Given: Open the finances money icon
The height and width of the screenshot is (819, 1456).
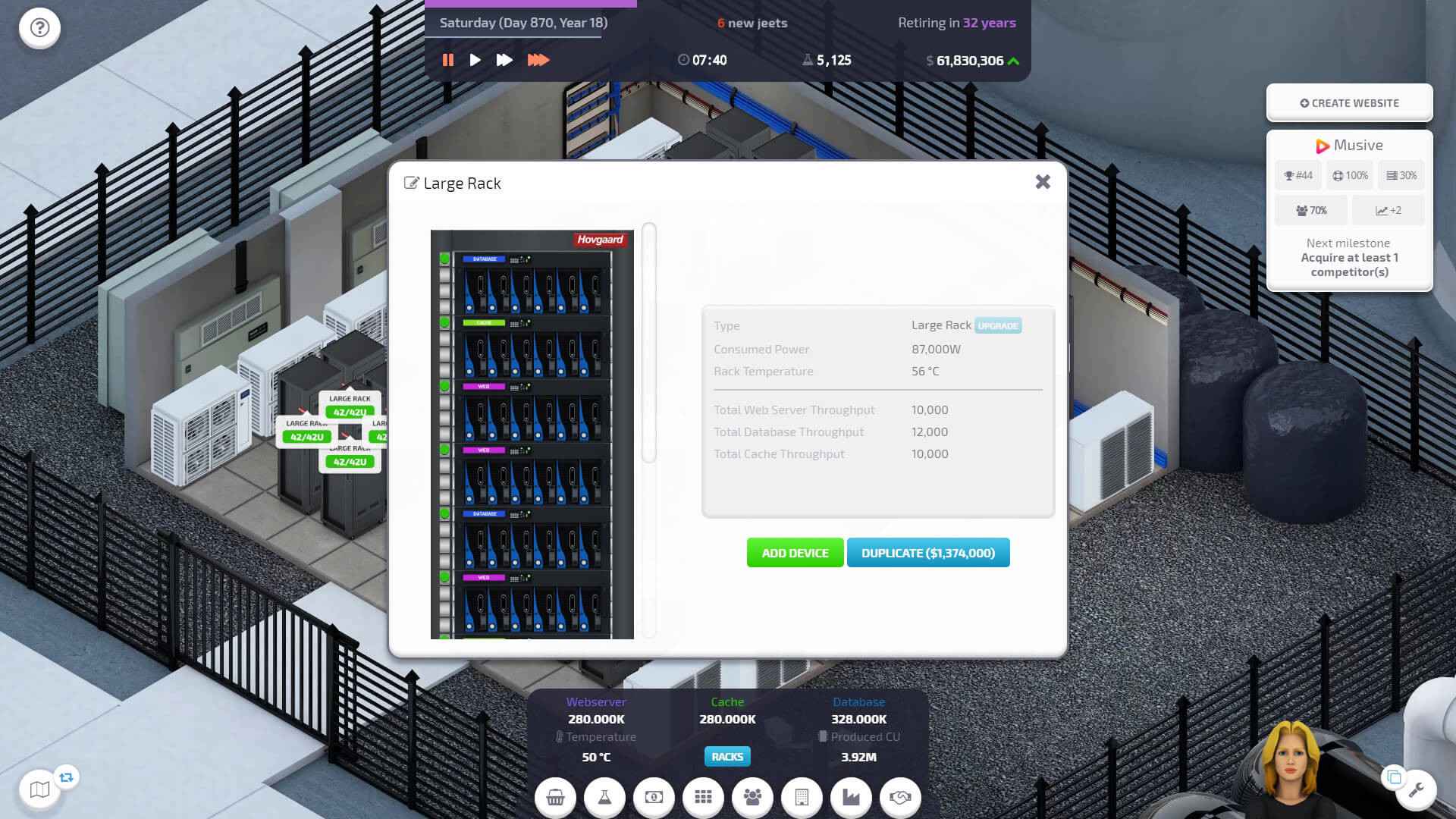Looking at the screenshot, I should (654, 797).
